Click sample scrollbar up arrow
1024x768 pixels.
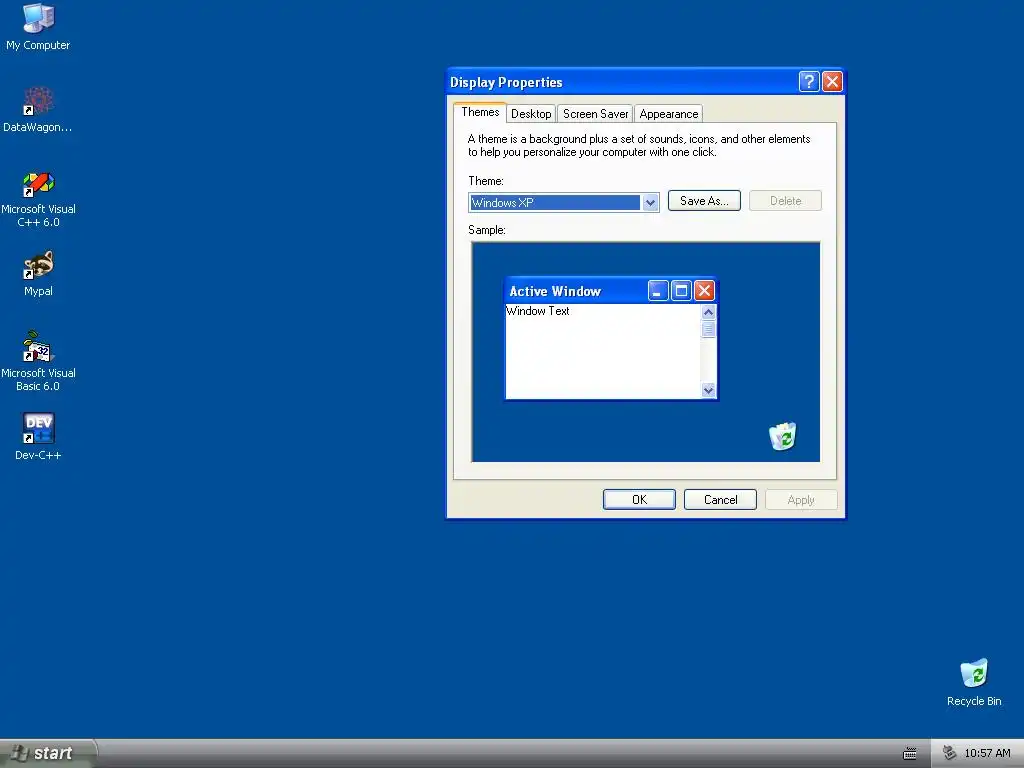pos(708,312)
